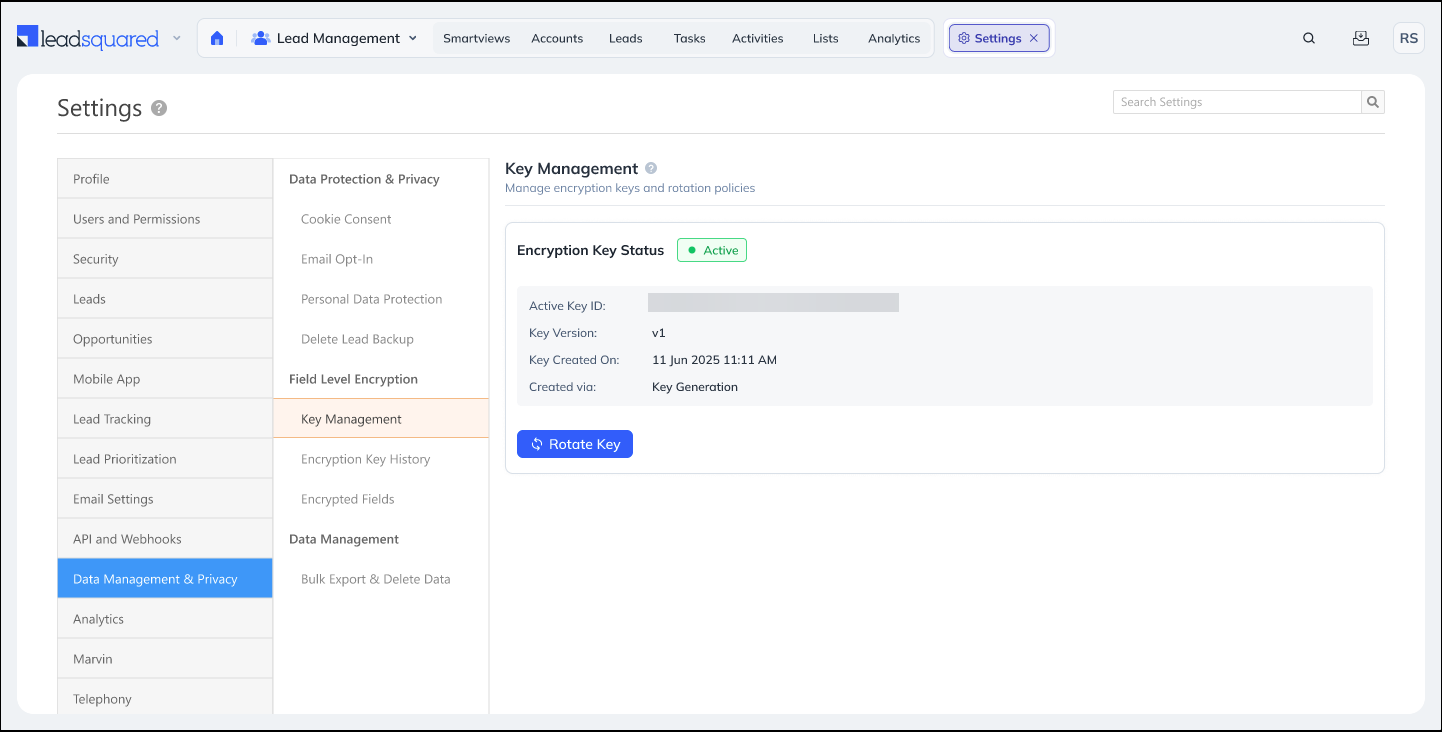Open Encryption Key History settings
The height and width of the screenshot is (732, 1442).
tap(365, 459)
